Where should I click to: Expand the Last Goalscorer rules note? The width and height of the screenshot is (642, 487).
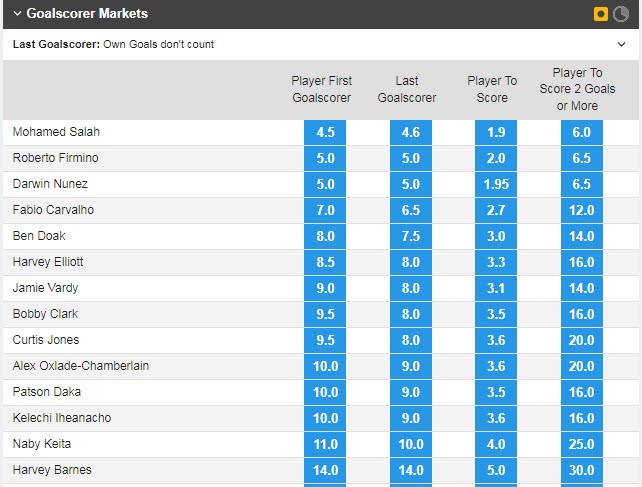click(x=622, y=44)
